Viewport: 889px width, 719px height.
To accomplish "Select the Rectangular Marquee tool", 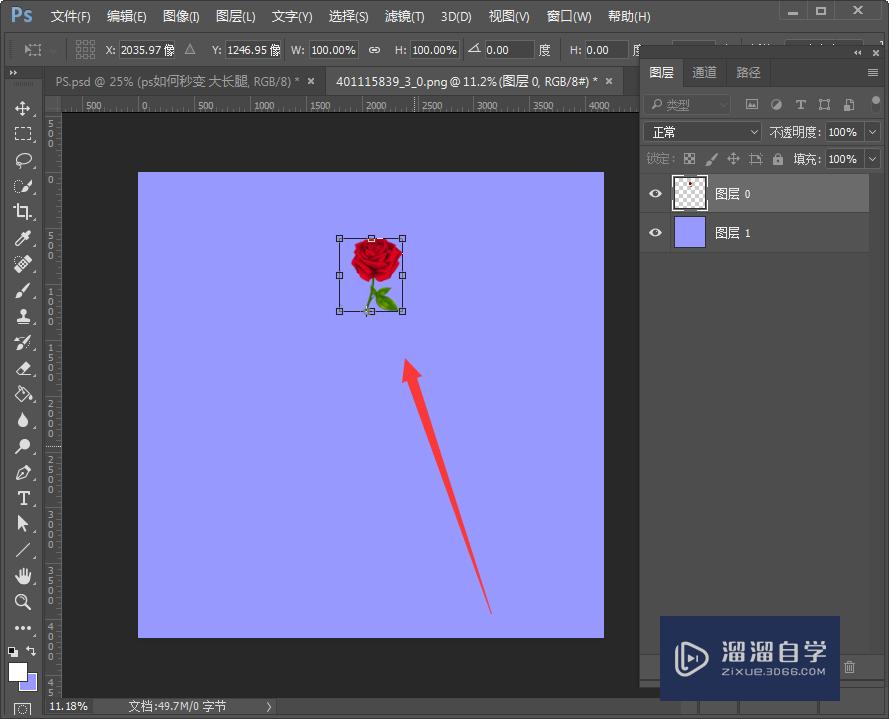I will (x=23, y=134).
